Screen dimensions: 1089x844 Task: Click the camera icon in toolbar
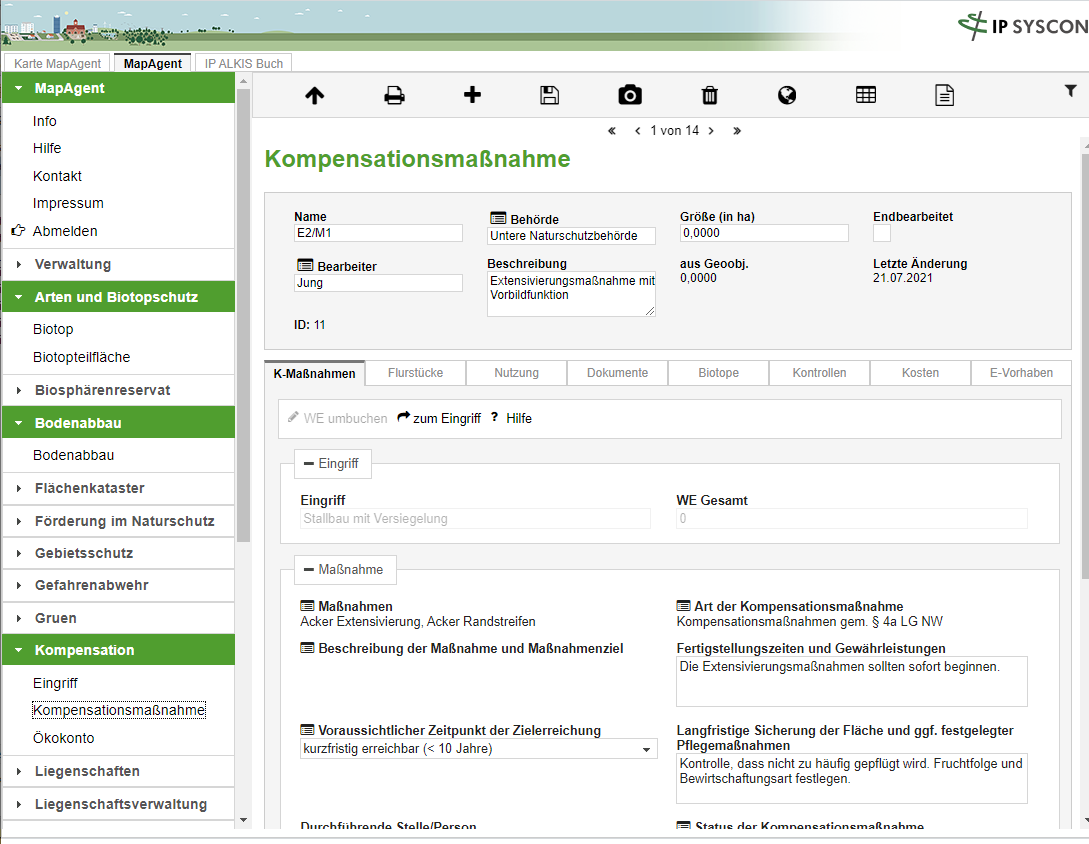coord(630,96)
